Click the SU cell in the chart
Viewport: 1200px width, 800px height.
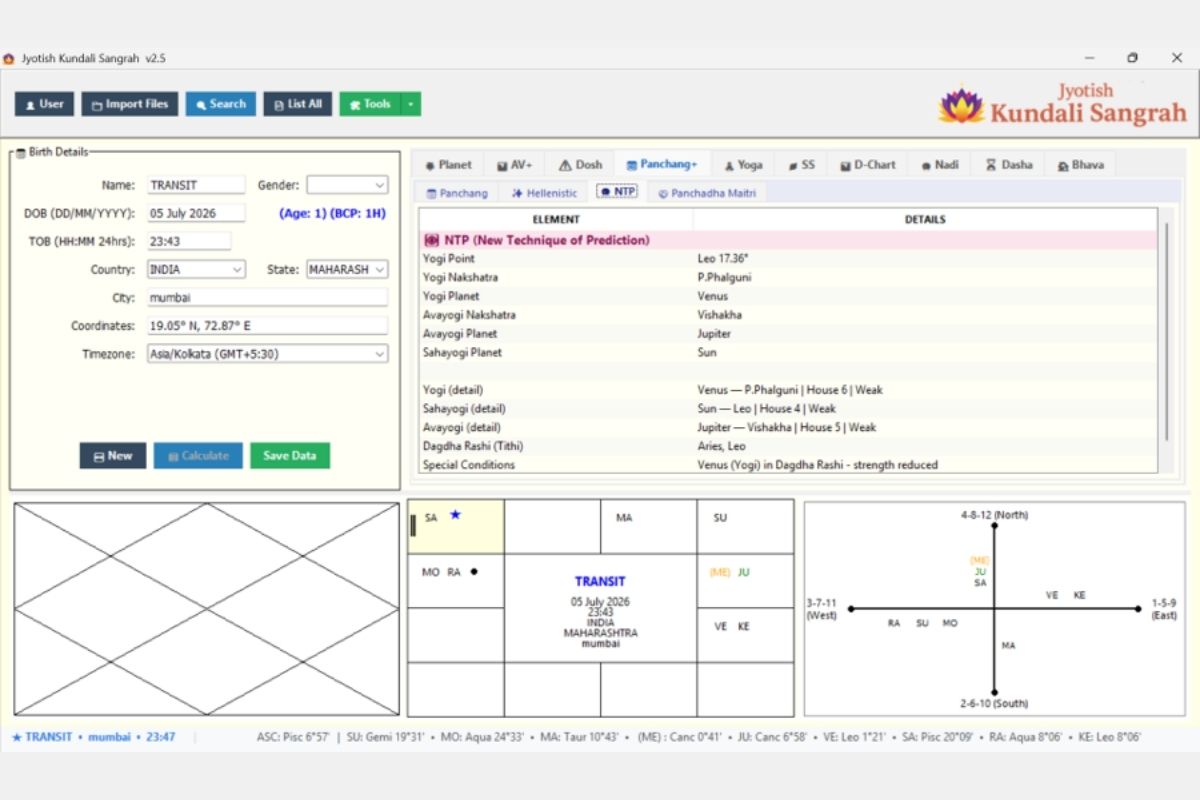click(745, 527)
